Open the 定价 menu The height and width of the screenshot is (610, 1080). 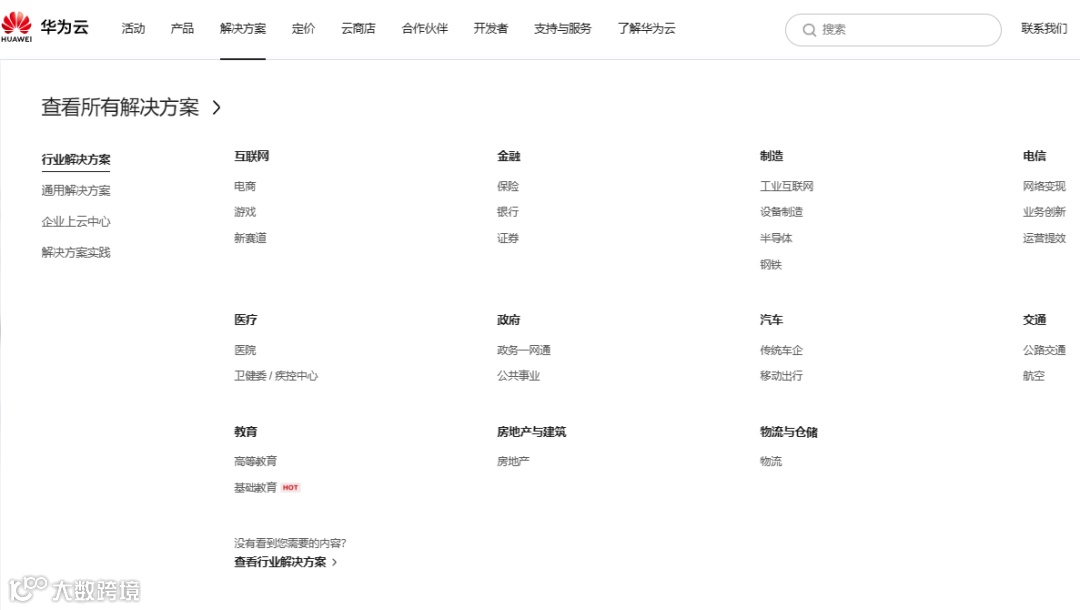[x=304, y=28]
